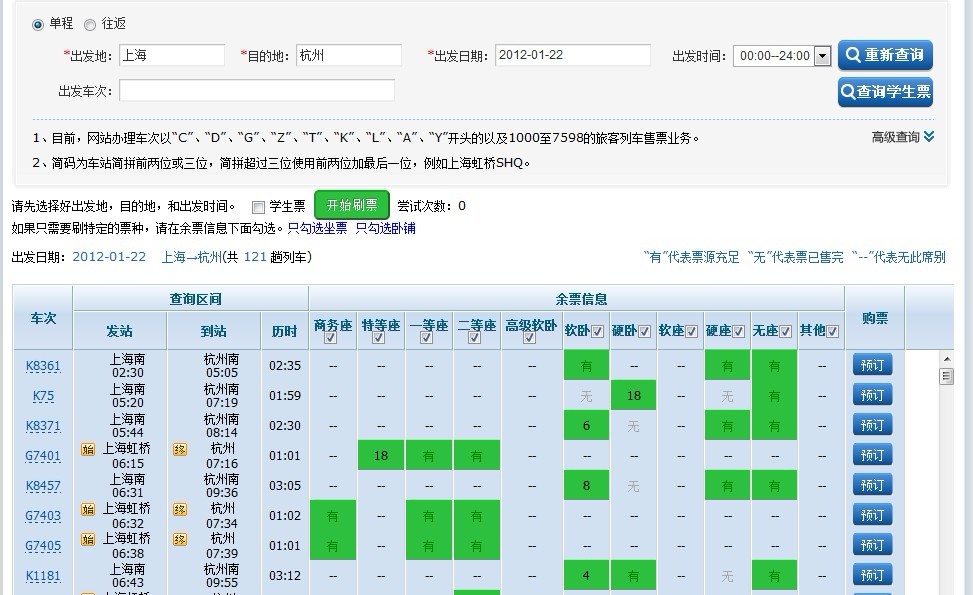
Task: Click the 出发地 input field containing 上海
Action: click(172, 55)
